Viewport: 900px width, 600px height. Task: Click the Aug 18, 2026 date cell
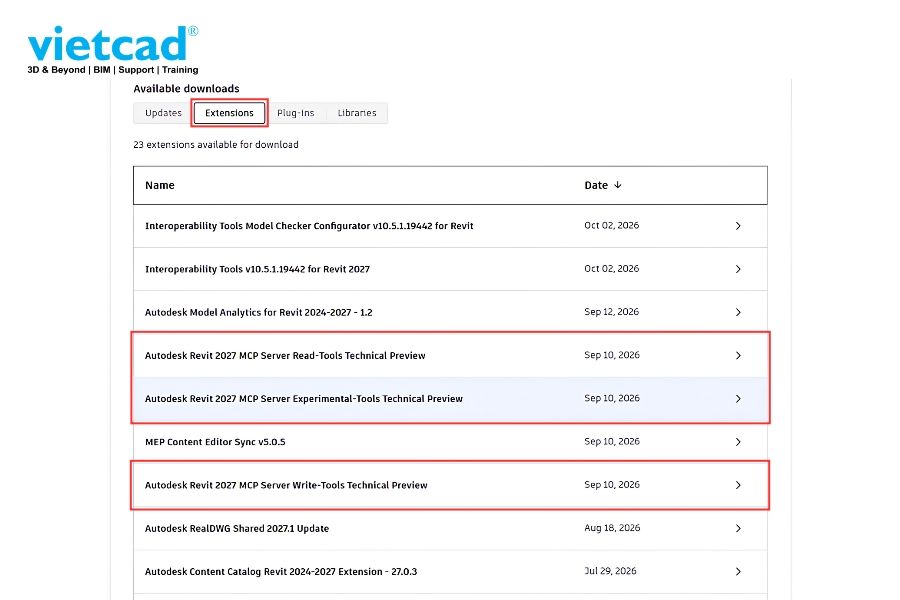612,528
